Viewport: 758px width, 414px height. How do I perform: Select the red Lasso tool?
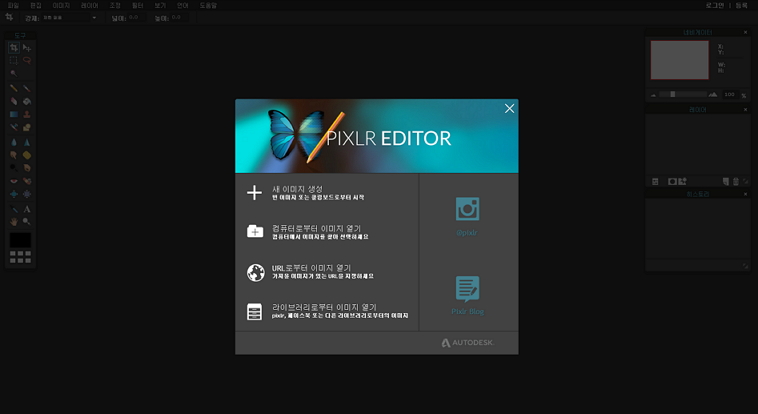(x=27, y=60)
